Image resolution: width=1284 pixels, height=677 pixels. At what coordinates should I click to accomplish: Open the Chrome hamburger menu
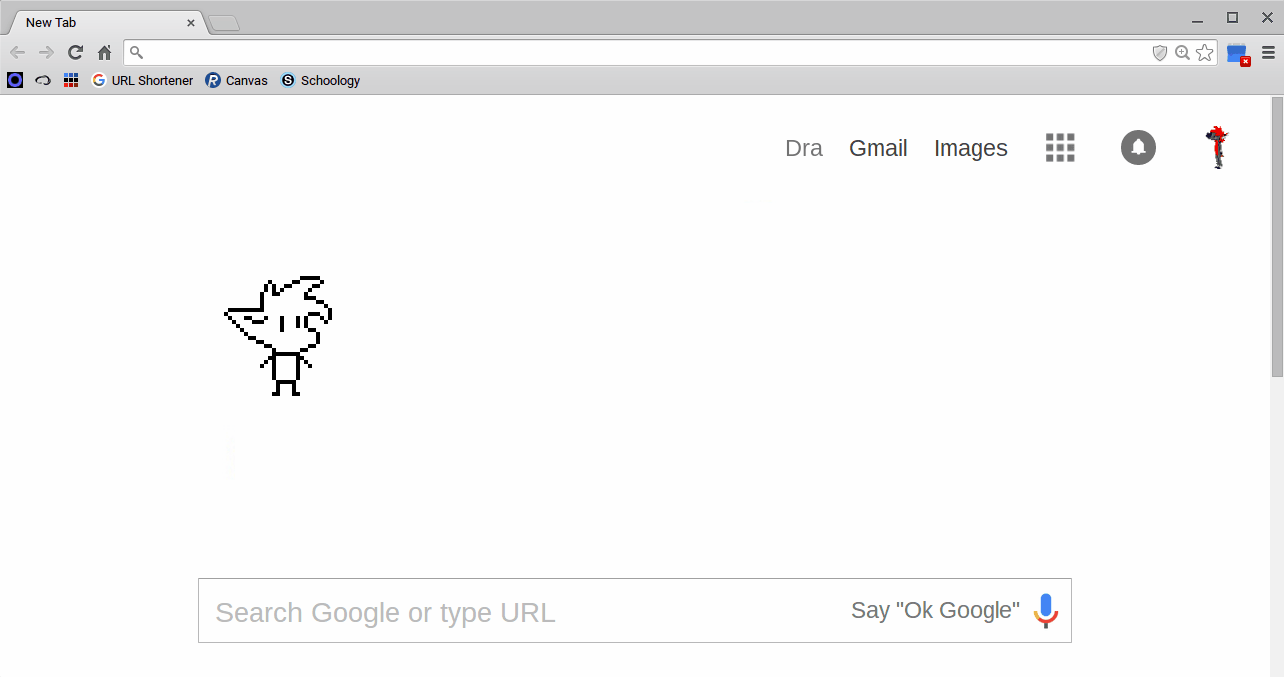click(x=1268, y=53)
